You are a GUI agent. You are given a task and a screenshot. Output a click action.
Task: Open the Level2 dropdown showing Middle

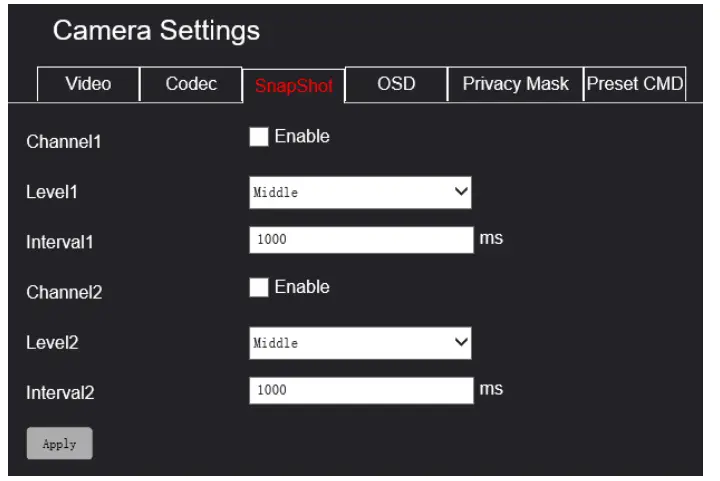360,343
